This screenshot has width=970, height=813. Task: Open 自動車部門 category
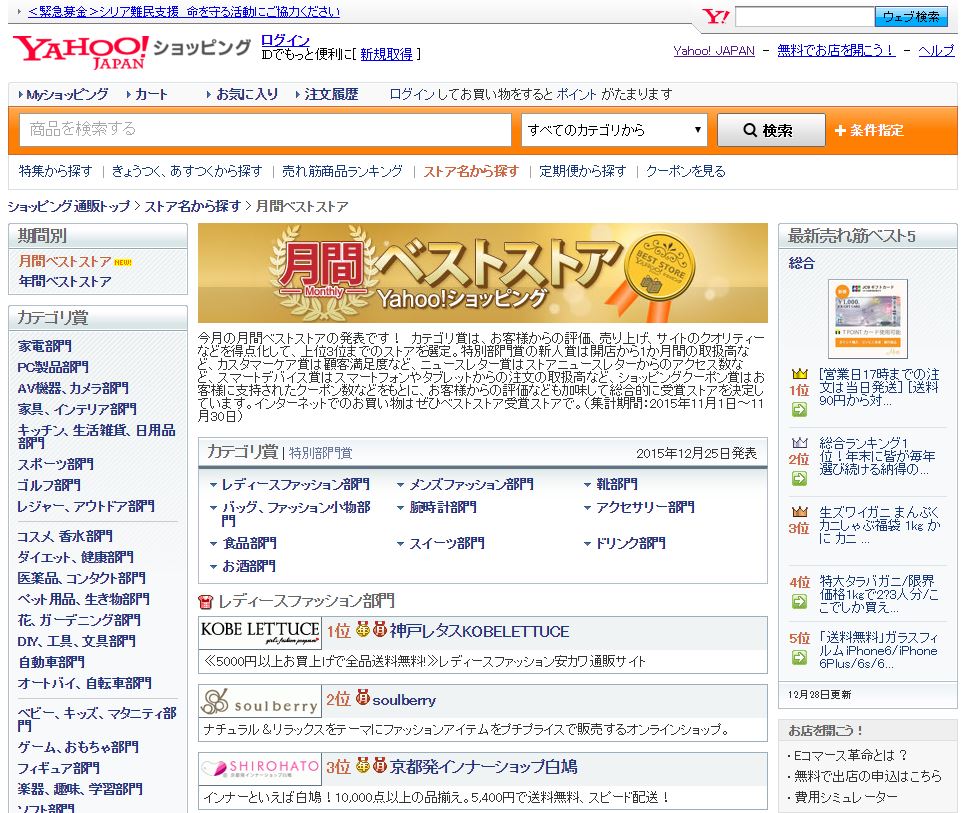51,663
